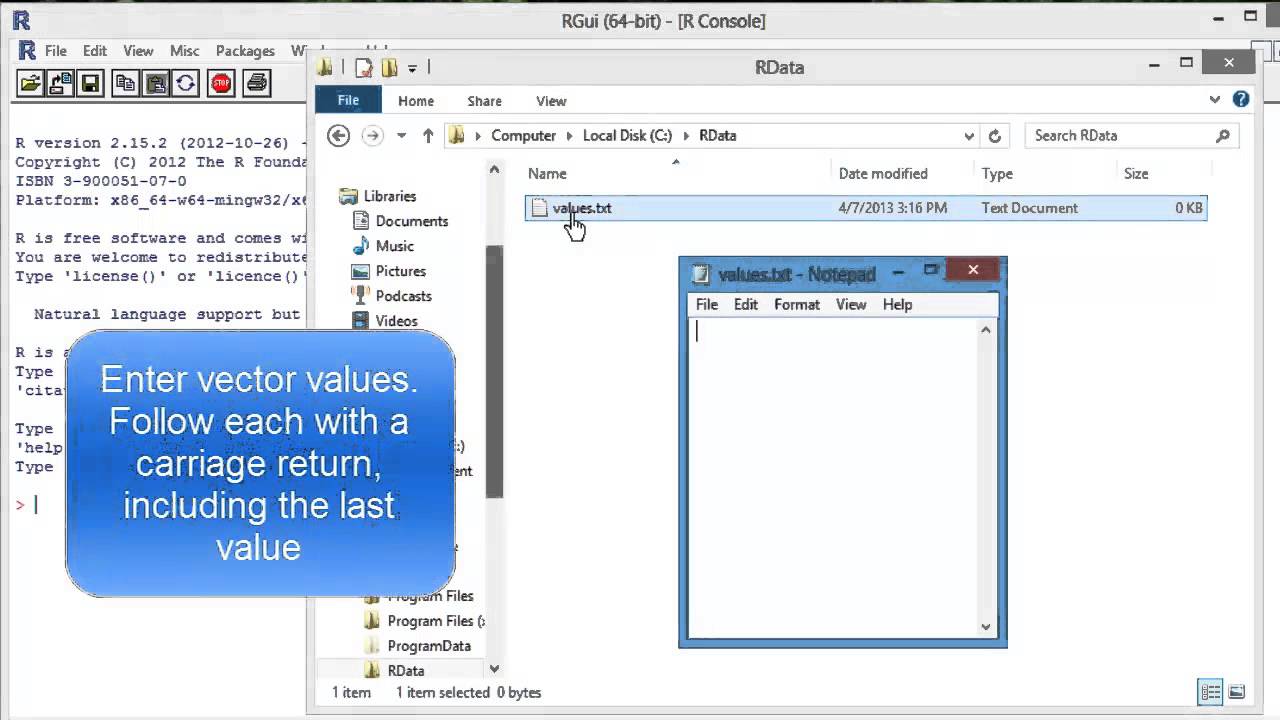Click the Print icon in RGui toolbar
This screenshot has height=720, width=1280.
point(257,83)
